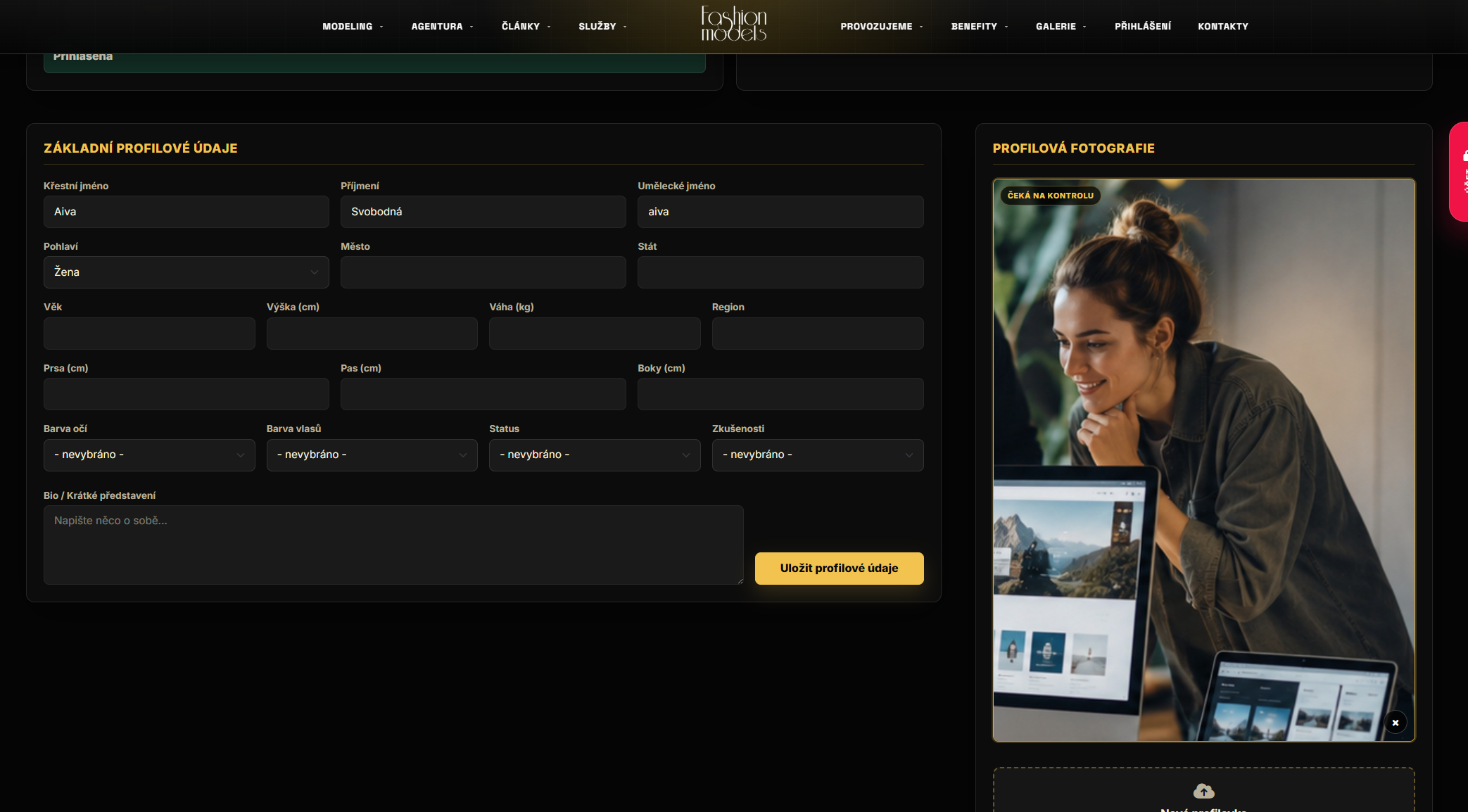The image size is (1468, 812).
Task: Click the Umělecké jméno field
Action: (780, 212)
